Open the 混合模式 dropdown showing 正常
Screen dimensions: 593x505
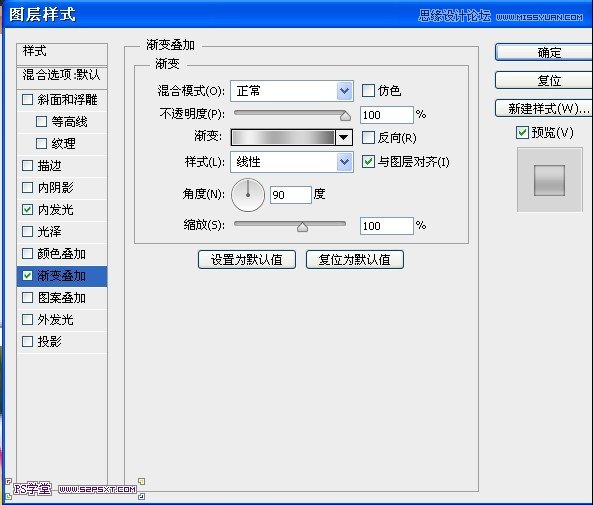(292, 91)
